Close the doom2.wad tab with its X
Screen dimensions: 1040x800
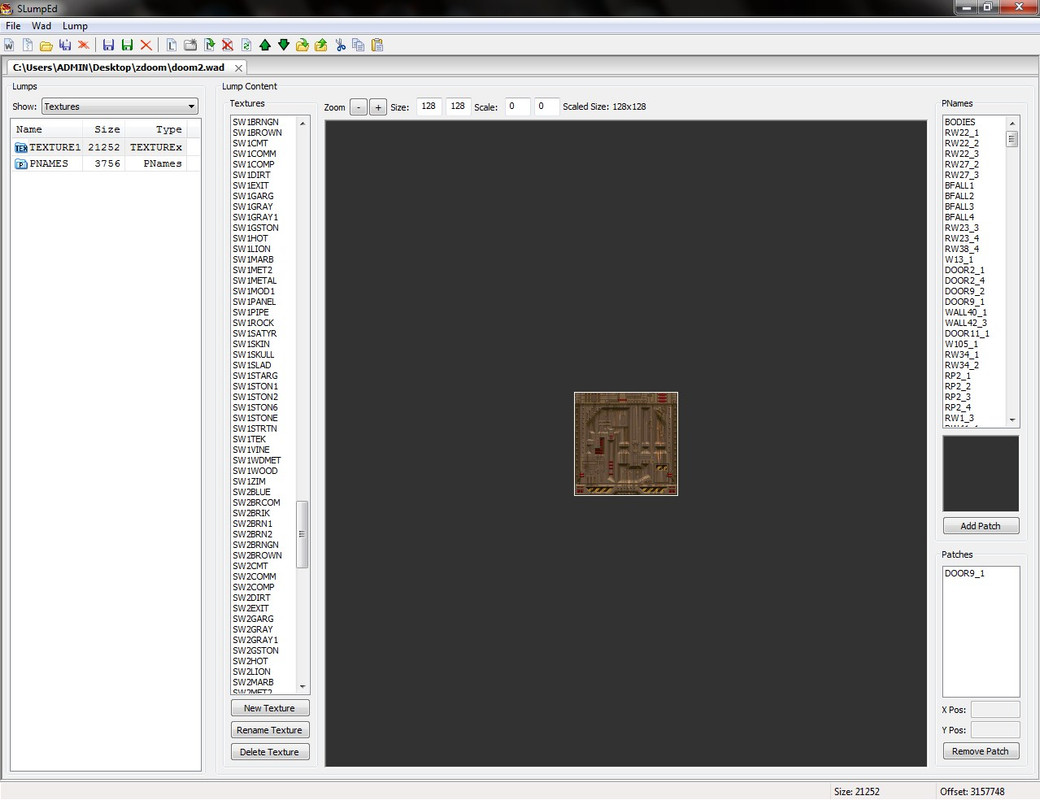tap(238, 68)
